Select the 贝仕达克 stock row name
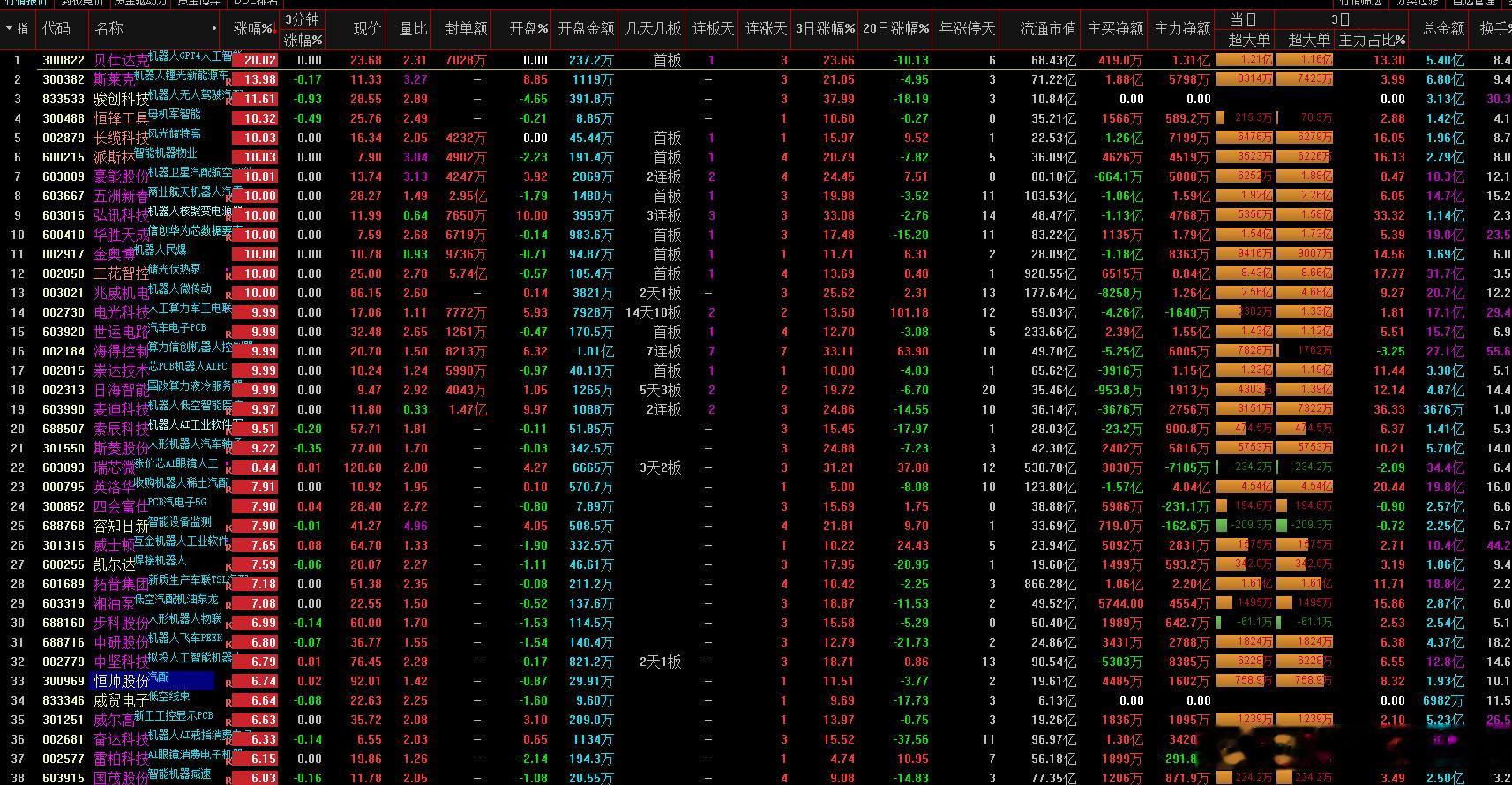Screen dimensions: 1512x785 pos(121,60)
